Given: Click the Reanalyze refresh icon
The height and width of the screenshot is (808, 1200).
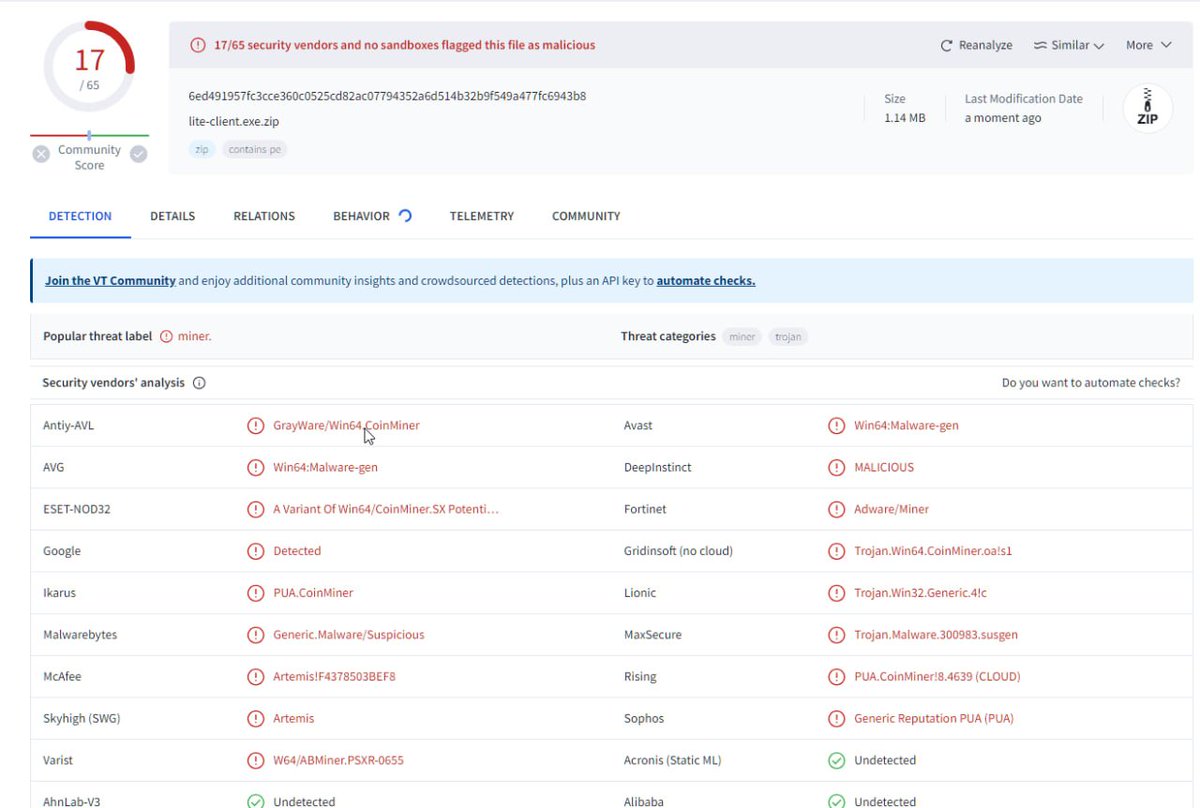Looking at the screenshot, I should pyautogui.click(x=946, y=46).
